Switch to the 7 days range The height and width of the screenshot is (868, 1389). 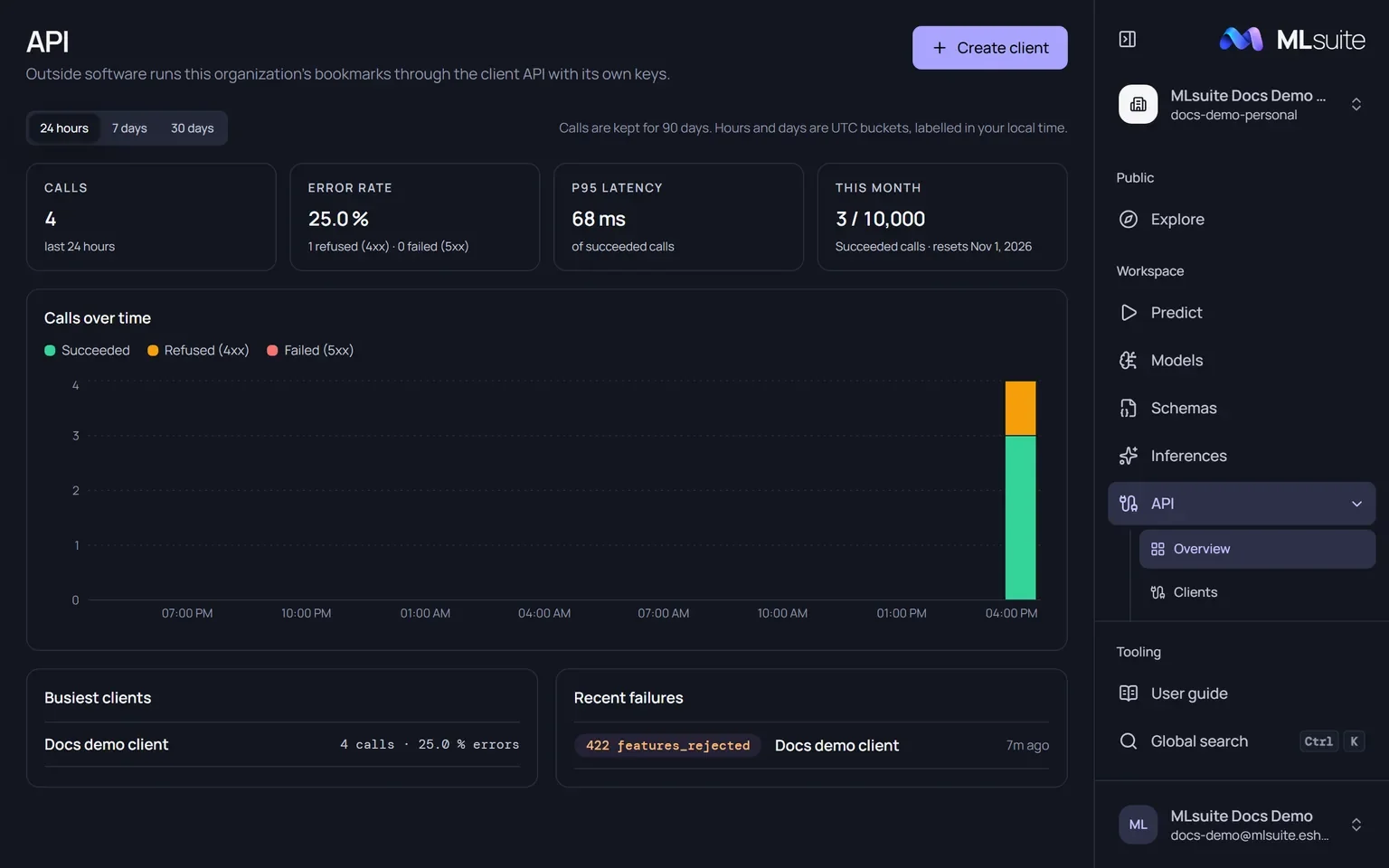(x=129, y=128)
